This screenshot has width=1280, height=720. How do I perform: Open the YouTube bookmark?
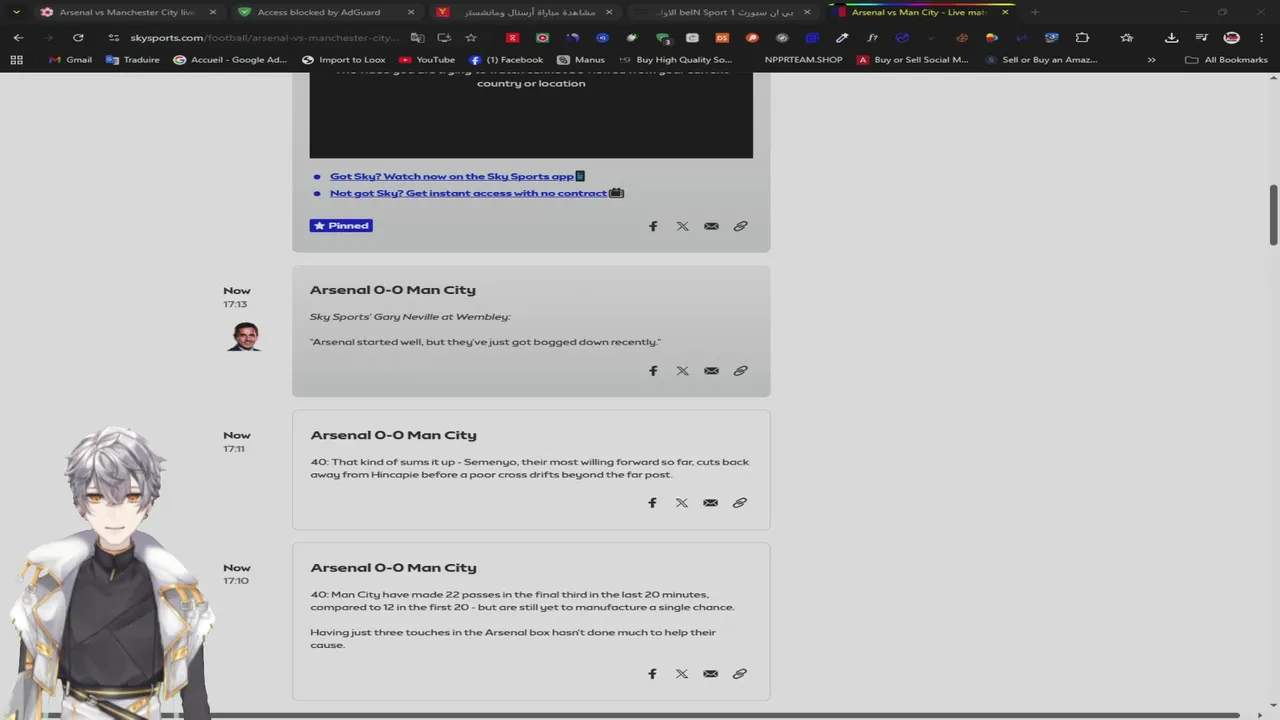tap(427, 60)
